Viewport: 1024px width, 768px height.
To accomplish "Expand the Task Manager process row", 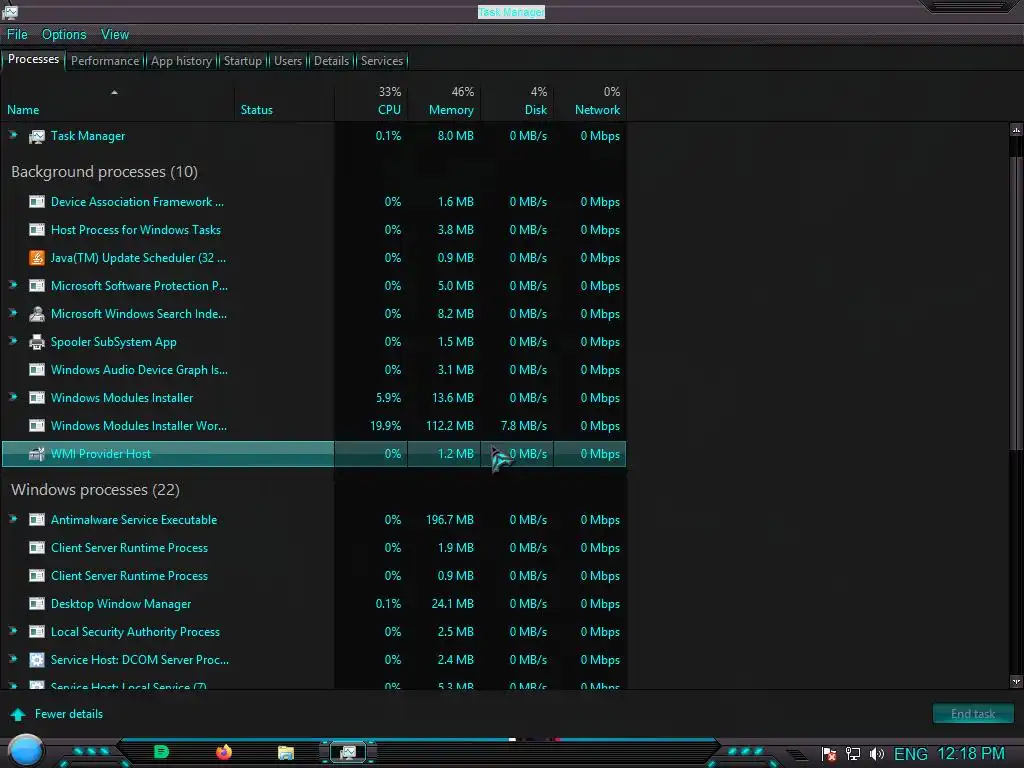I will coord(13,135).
